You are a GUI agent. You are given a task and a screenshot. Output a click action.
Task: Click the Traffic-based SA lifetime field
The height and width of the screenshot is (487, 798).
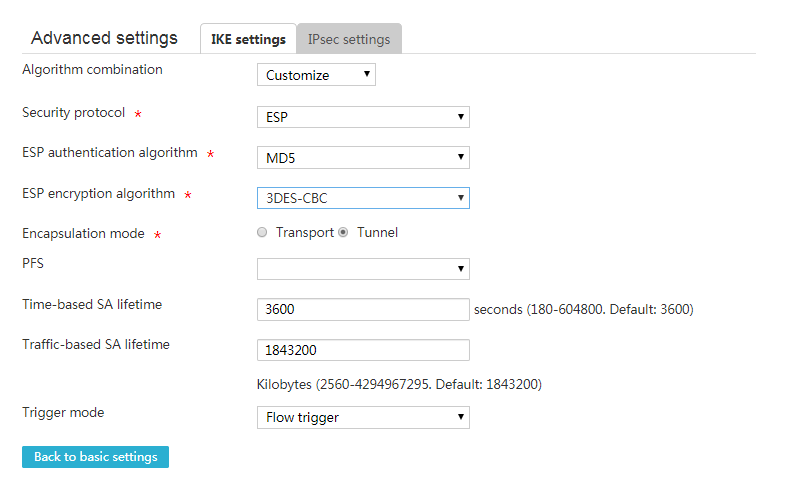point(363,350)
